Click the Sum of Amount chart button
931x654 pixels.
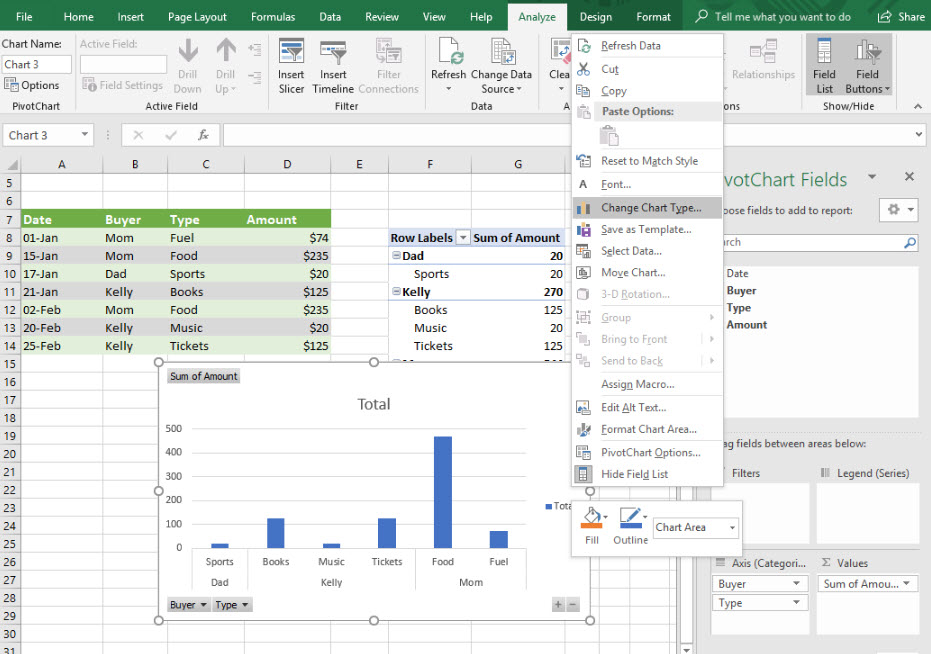click(204, 376)
